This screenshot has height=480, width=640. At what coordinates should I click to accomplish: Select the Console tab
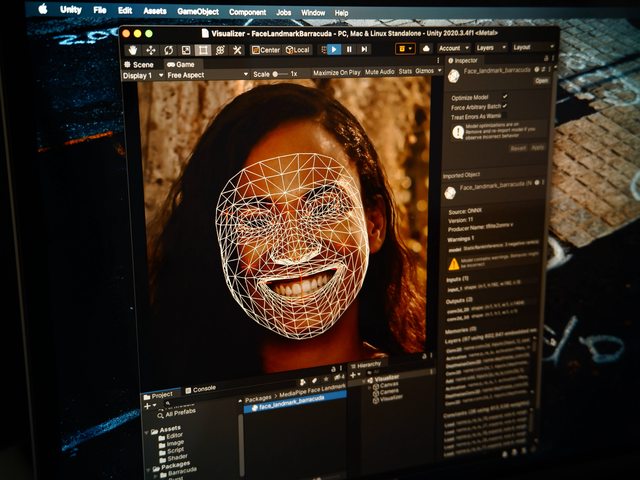click(x=200, y=389)
